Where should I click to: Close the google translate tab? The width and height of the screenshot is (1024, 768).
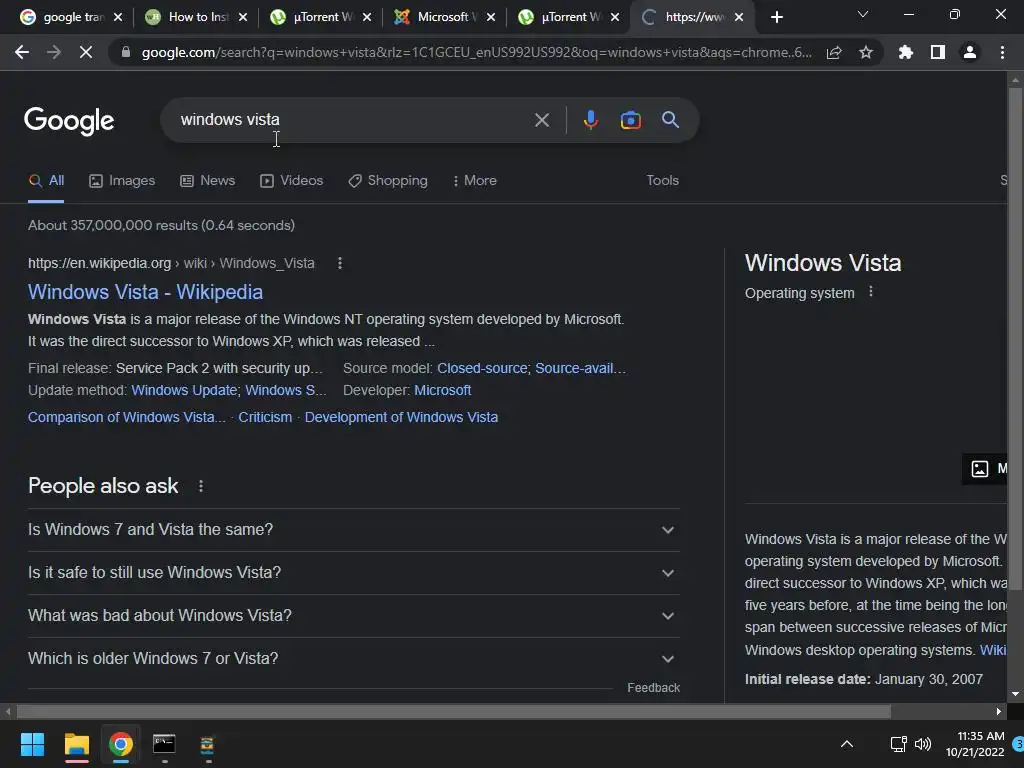118,18
